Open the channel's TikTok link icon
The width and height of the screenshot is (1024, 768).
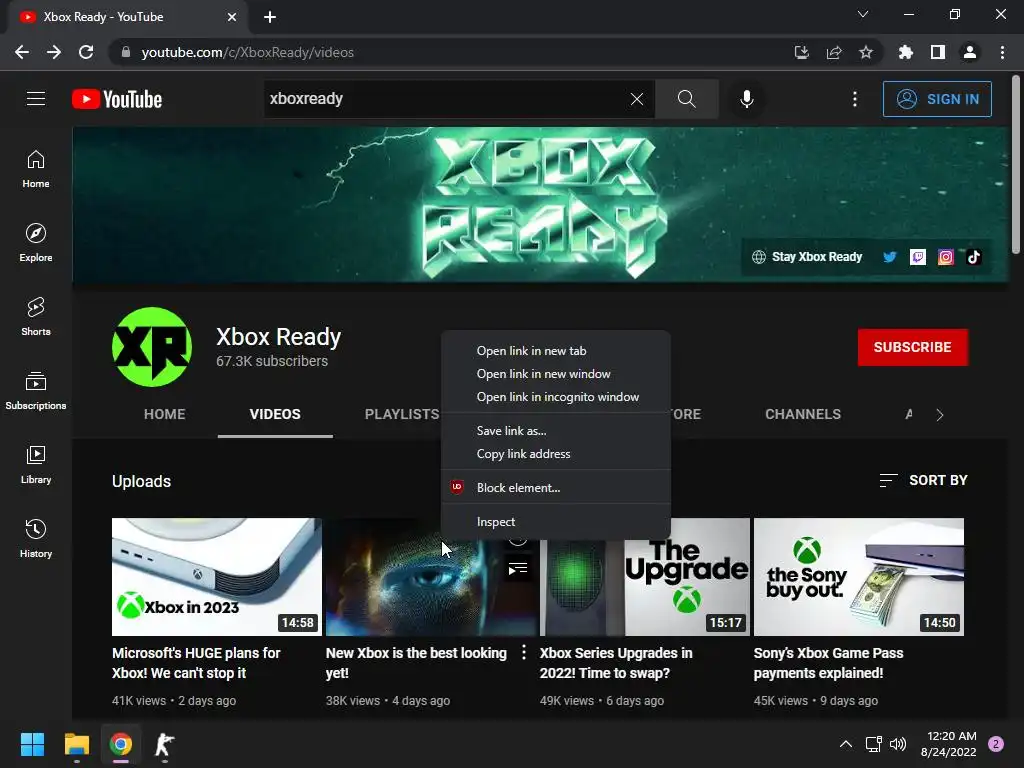point(974,257)
